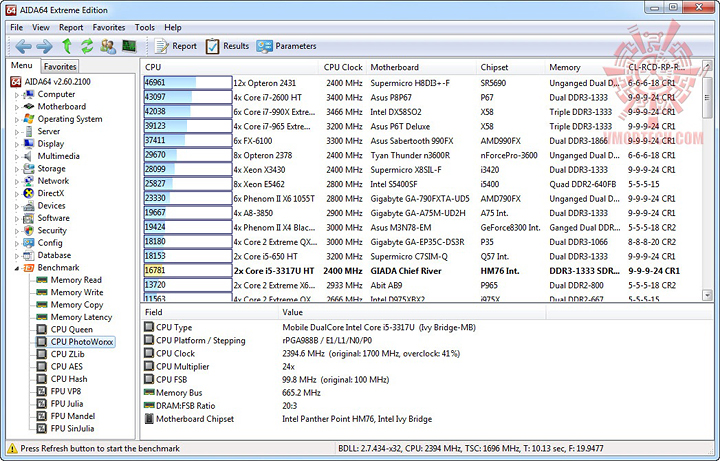The width and height of the screenshot is (720, 461).
Task: Click the 46961 score bar
Action: (x=187, y=83)
